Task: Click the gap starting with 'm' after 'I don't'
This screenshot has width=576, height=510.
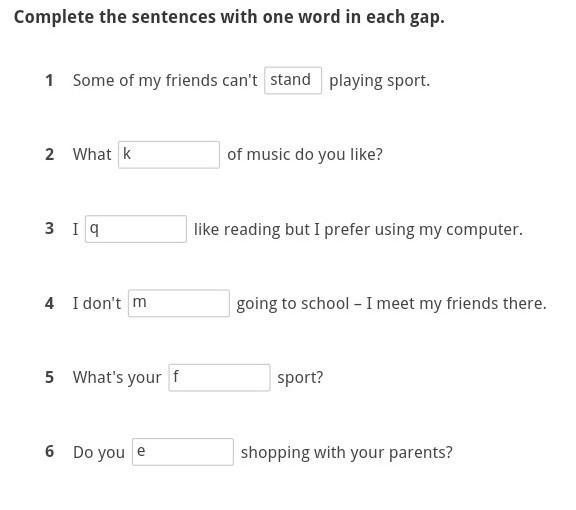Action: [x=179, y=303]
